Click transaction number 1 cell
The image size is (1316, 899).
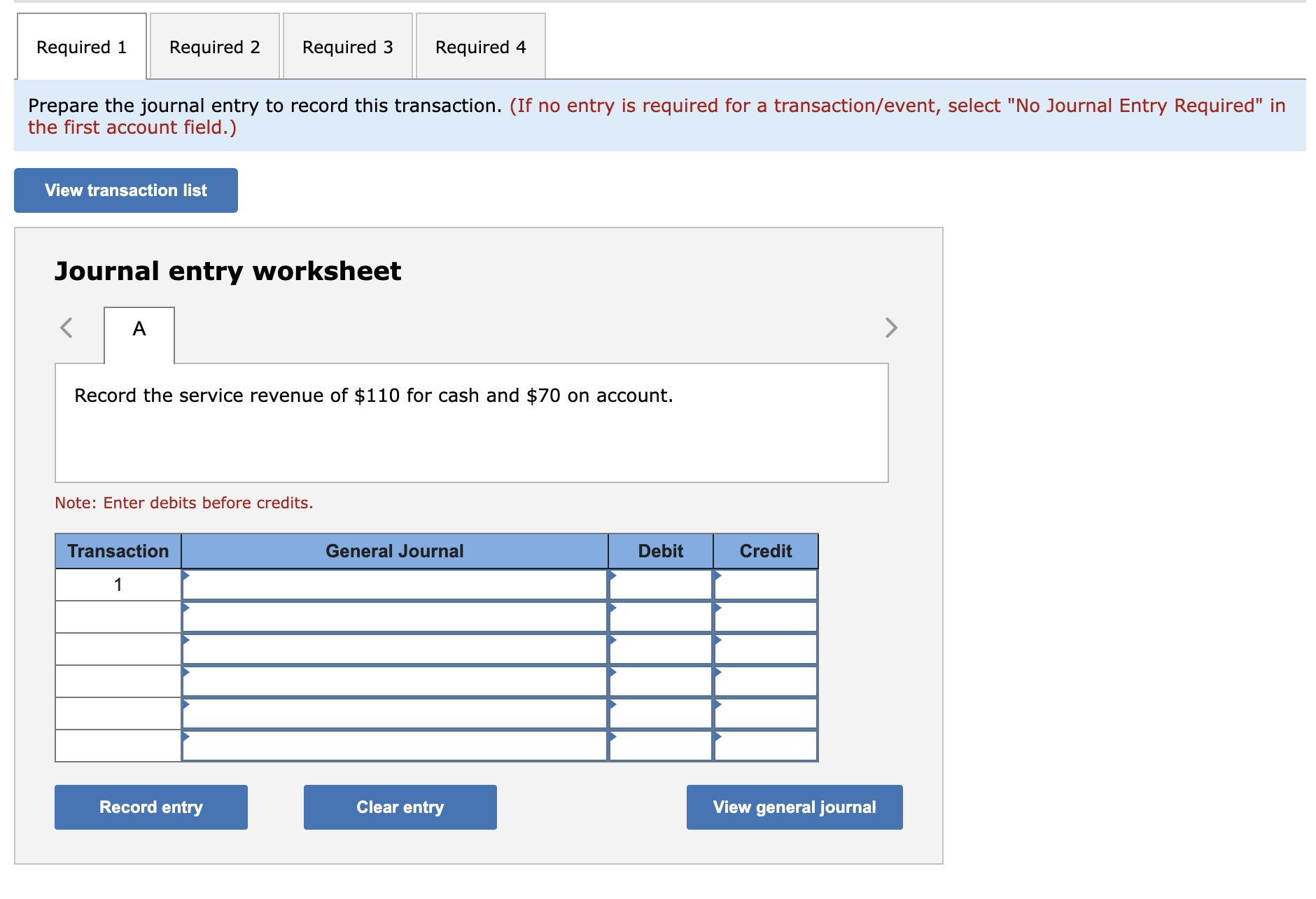pyautogui.click(x=118, y=585)
